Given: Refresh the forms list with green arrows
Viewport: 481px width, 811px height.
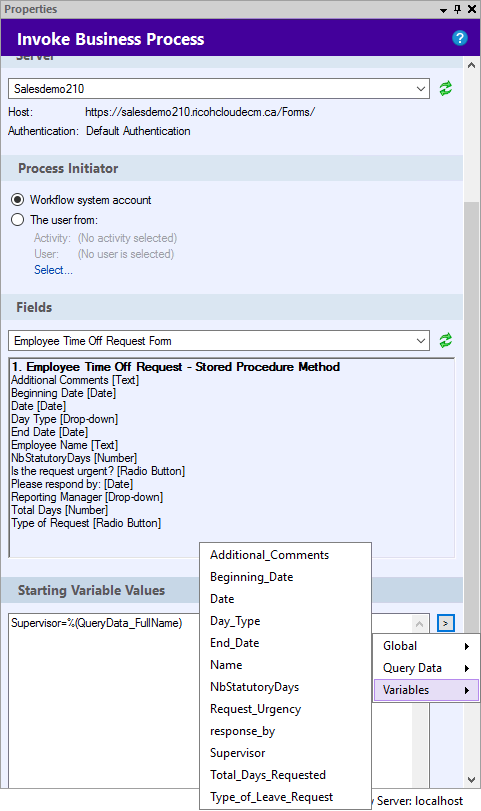Looking at the screenshot, I should [x=445, y=340].
